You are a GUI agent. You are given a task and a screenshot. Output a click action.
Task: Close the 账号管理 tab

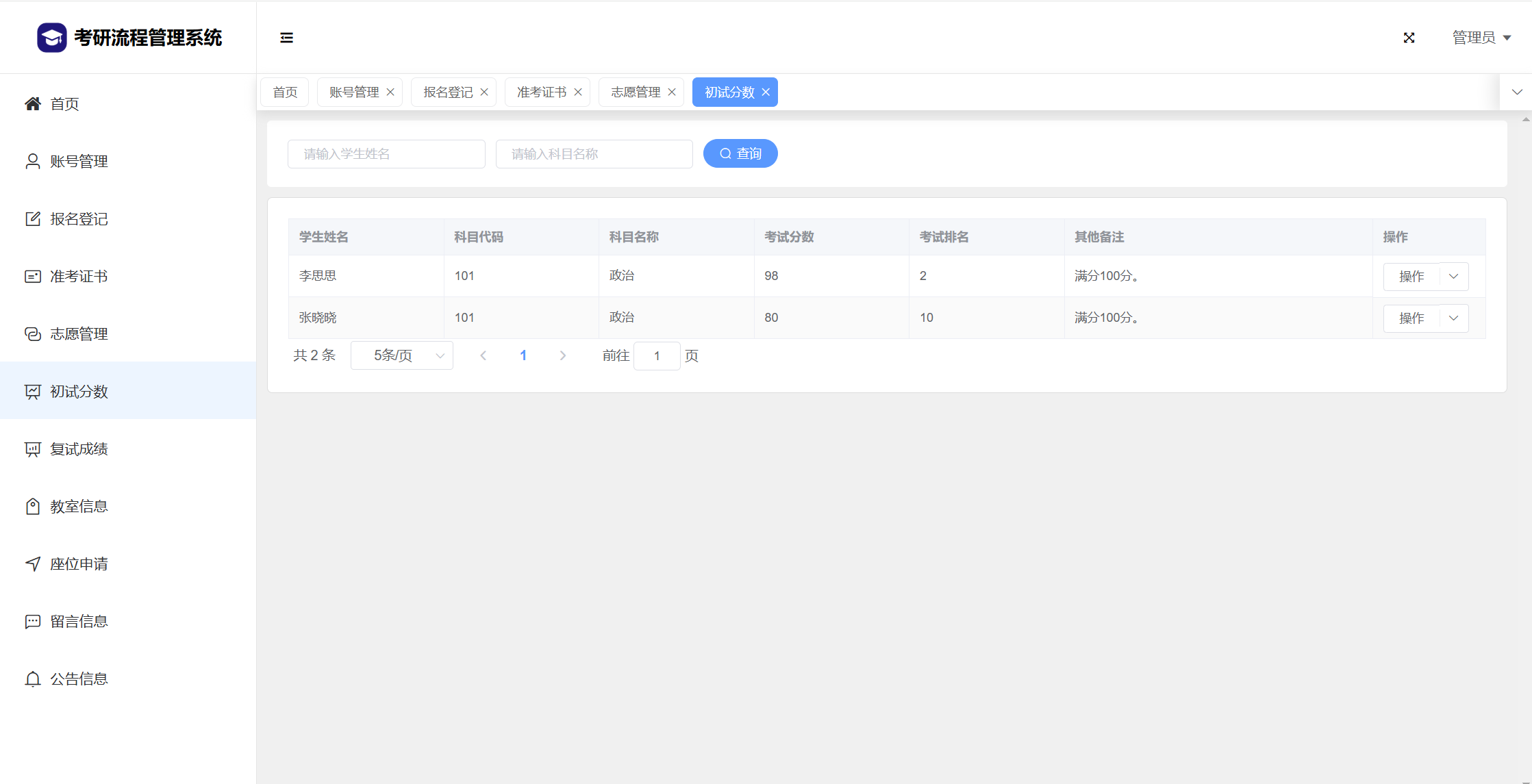390,92
